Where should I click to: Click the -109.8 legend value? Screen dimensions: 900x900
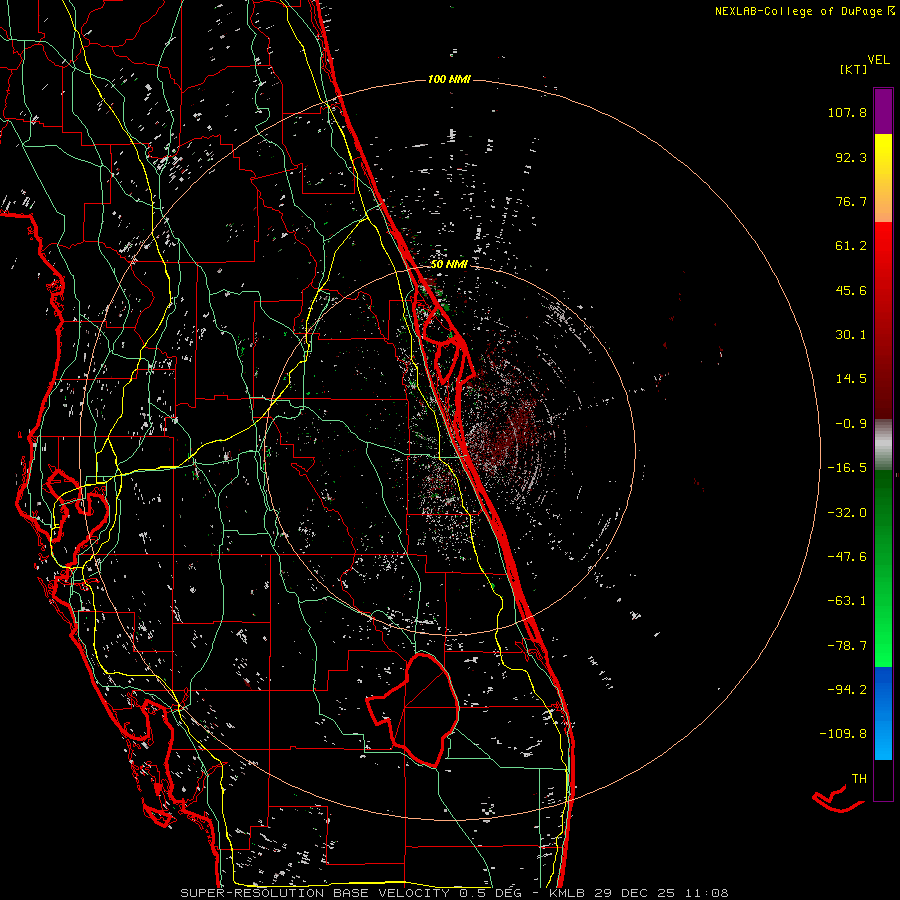coord(843,734)
